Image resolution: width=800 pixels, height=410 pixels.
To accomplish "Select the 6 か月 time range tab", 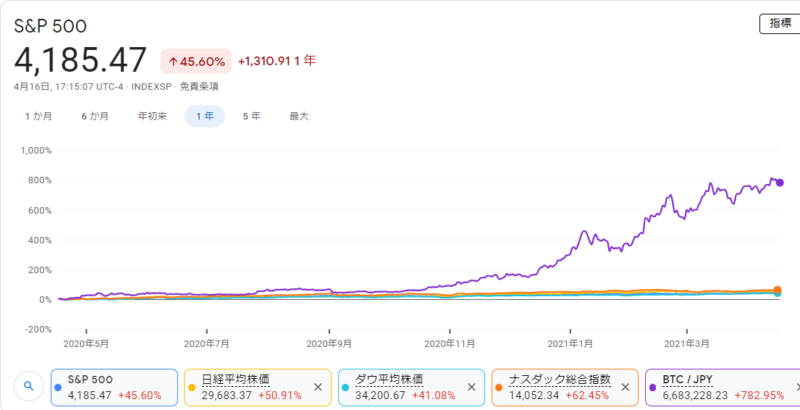I will coord(95,116).
